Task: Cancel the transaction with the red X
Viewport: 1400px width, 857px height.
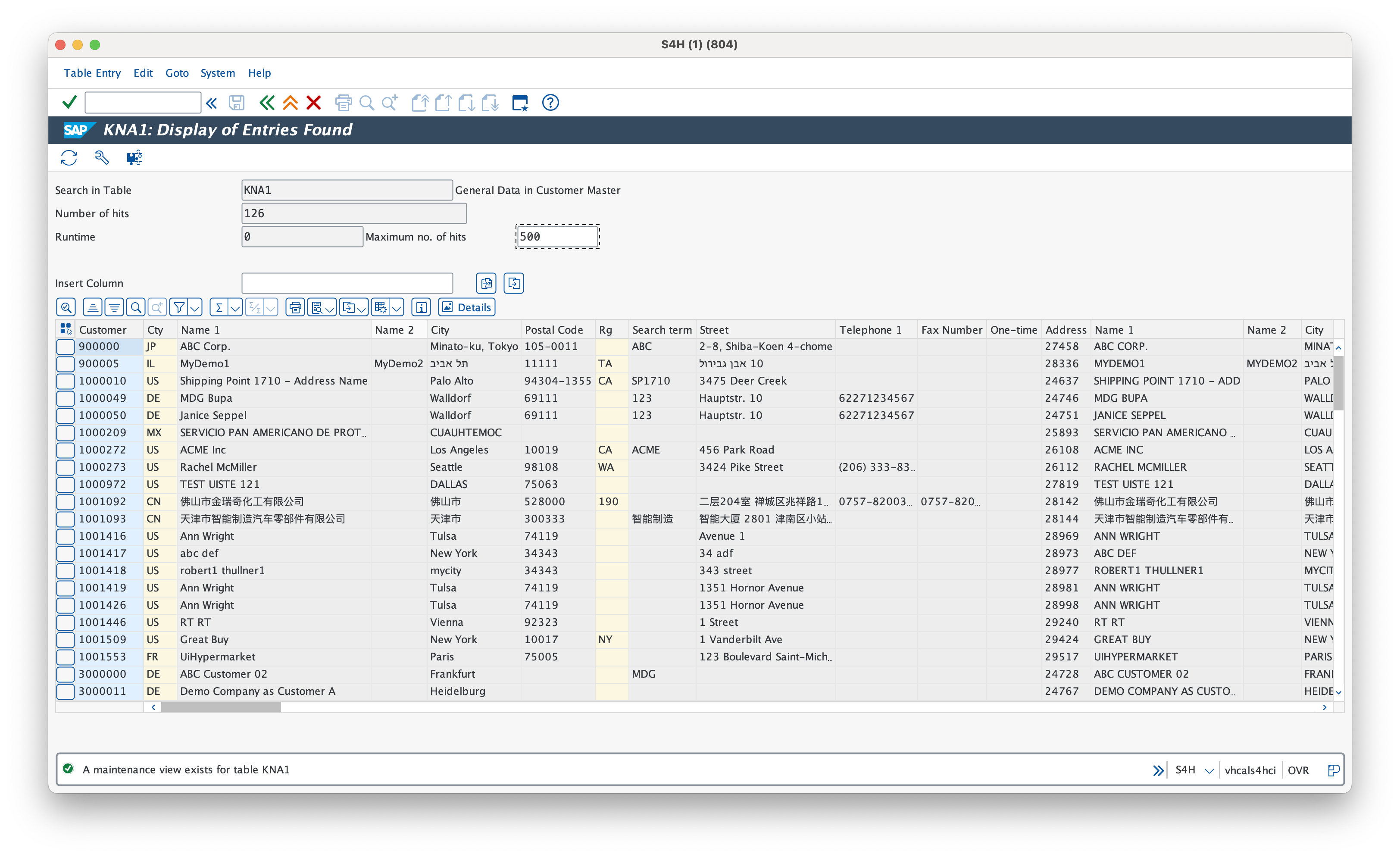Action: click(314, 103)
